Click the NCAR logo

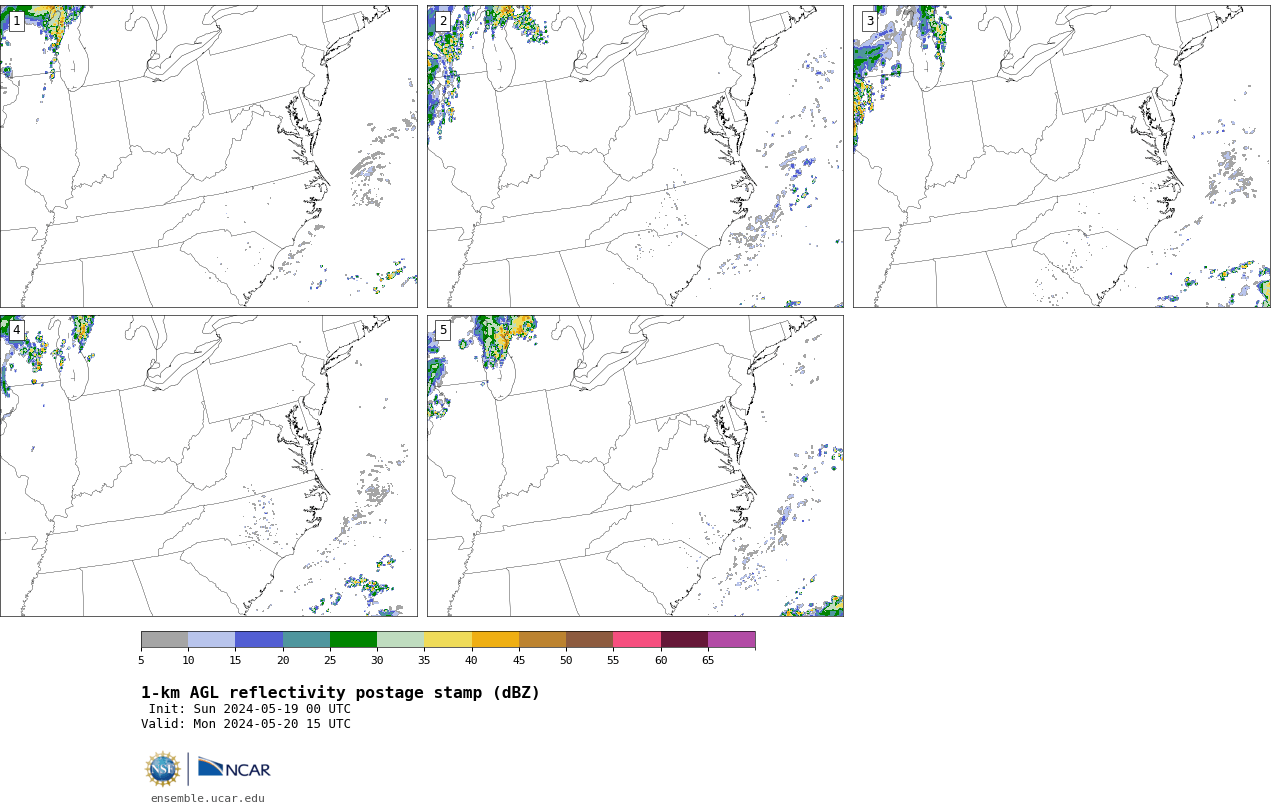[234, 768]
